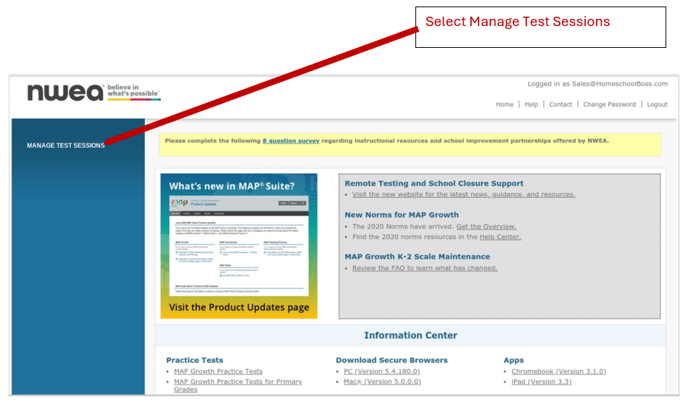Select Manage Test Sessions in sidebar
Screen dimensions: 688x405
[x=66, y=145]
